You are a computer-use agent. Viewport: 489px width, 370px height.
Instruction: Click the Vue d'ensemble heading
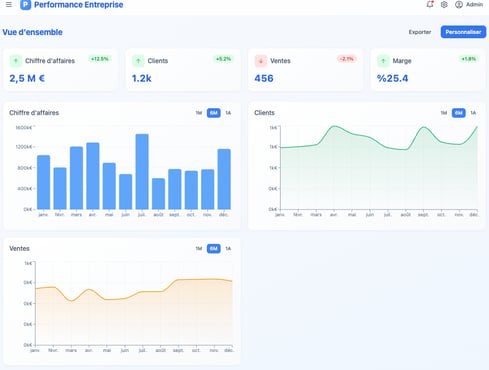click(32, 32)
